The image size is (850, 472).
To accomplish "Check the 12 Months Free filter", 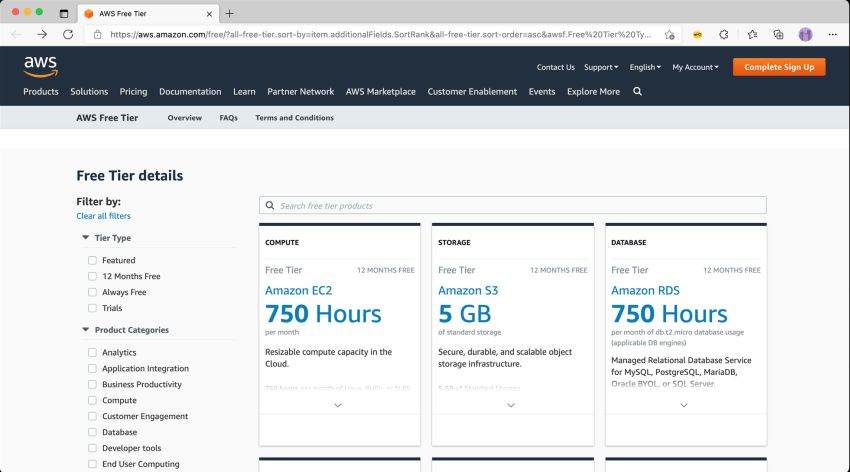I will click(92, 276).
